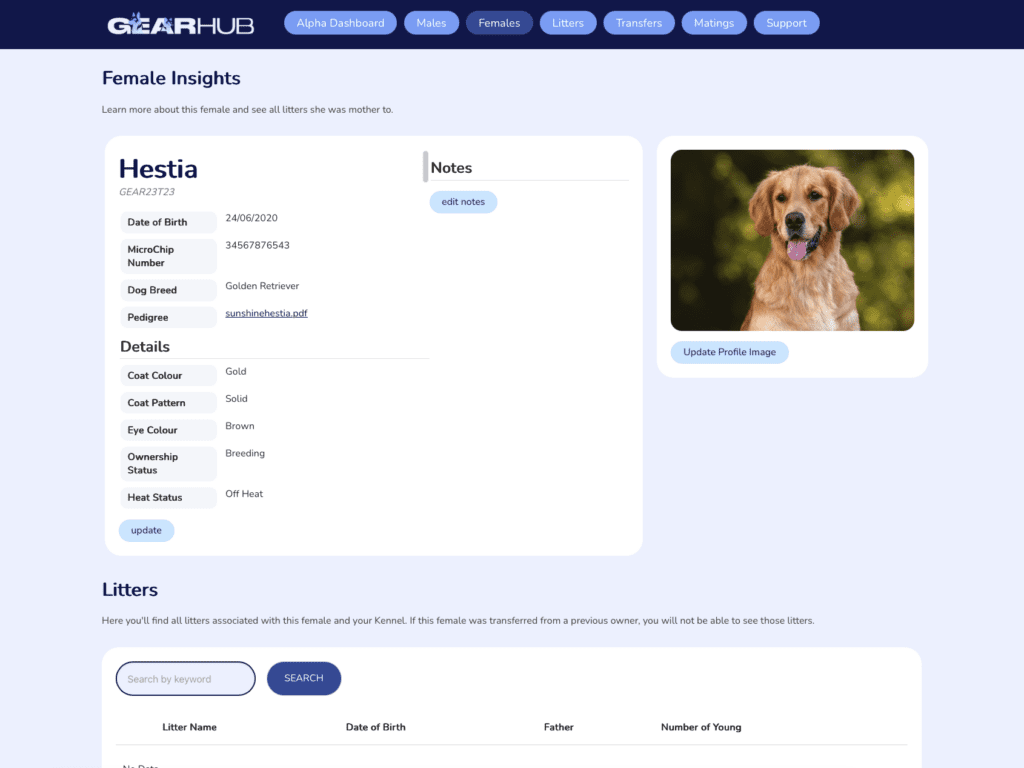Screen dimensions: 1024x768
Task: Click the Notes heading
Action: [x=451, y=168]
